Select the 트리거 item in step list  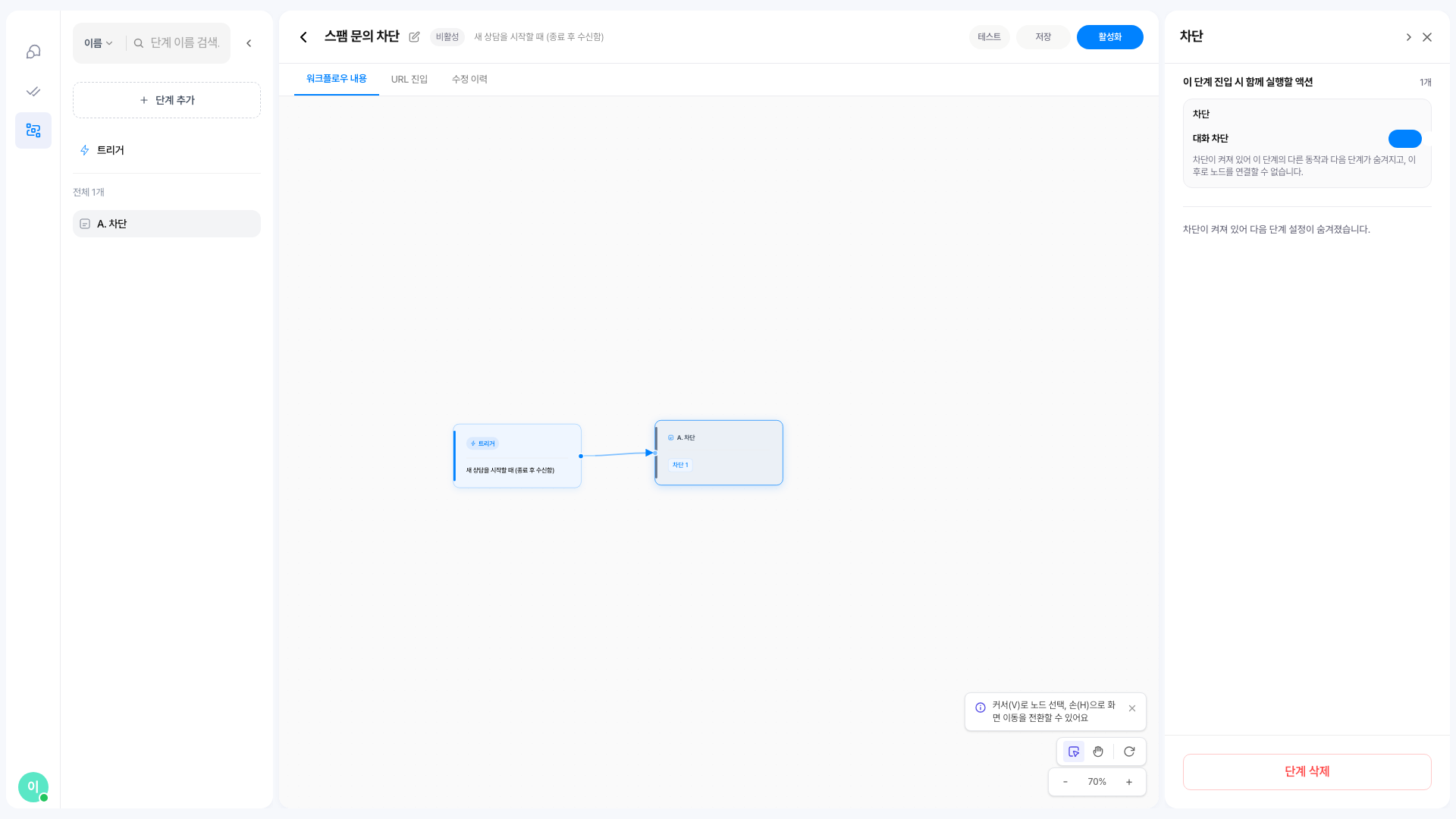point(167,150)
